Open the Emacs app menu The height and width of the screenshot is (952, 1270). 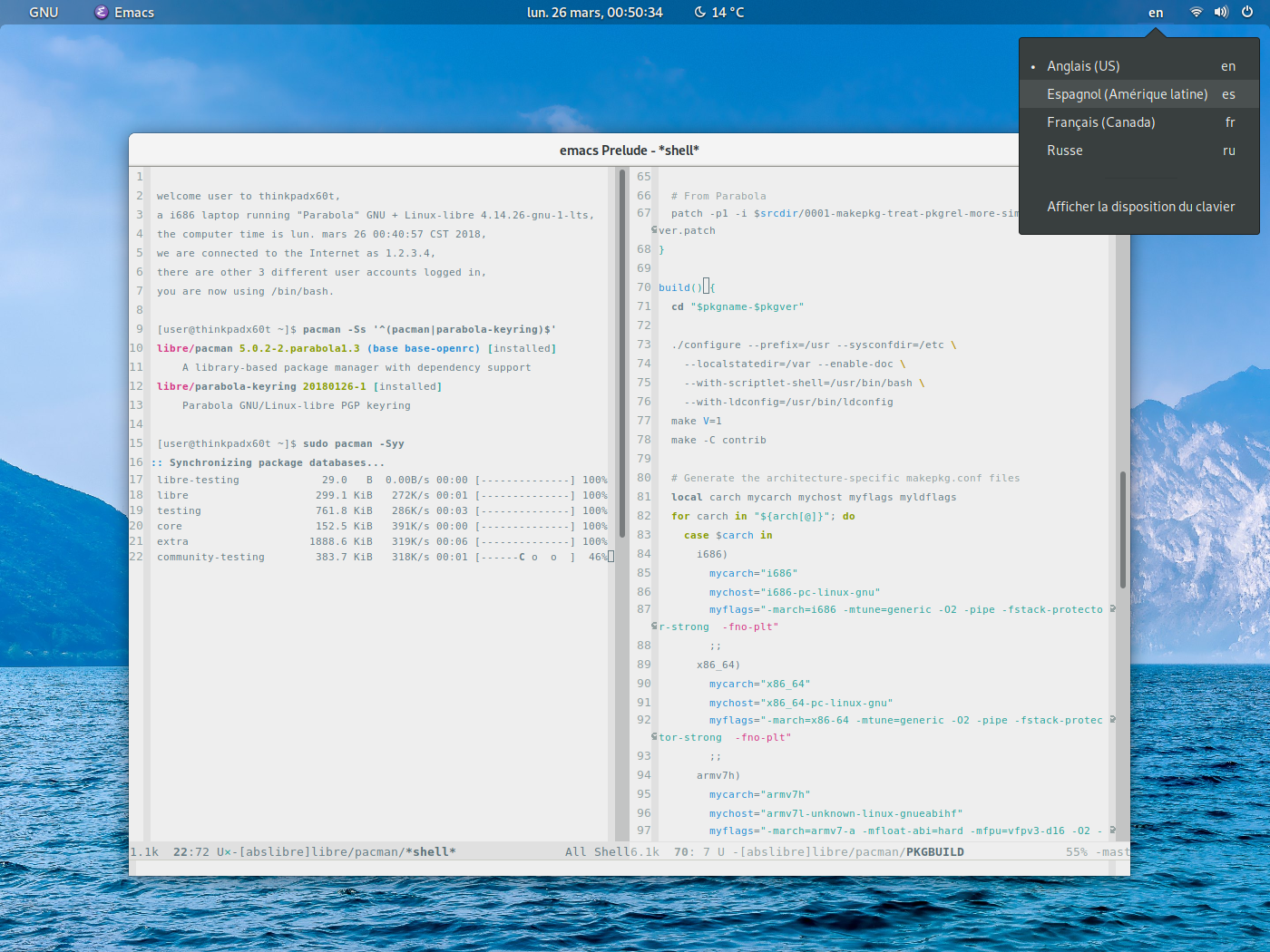tap(133, 13)
